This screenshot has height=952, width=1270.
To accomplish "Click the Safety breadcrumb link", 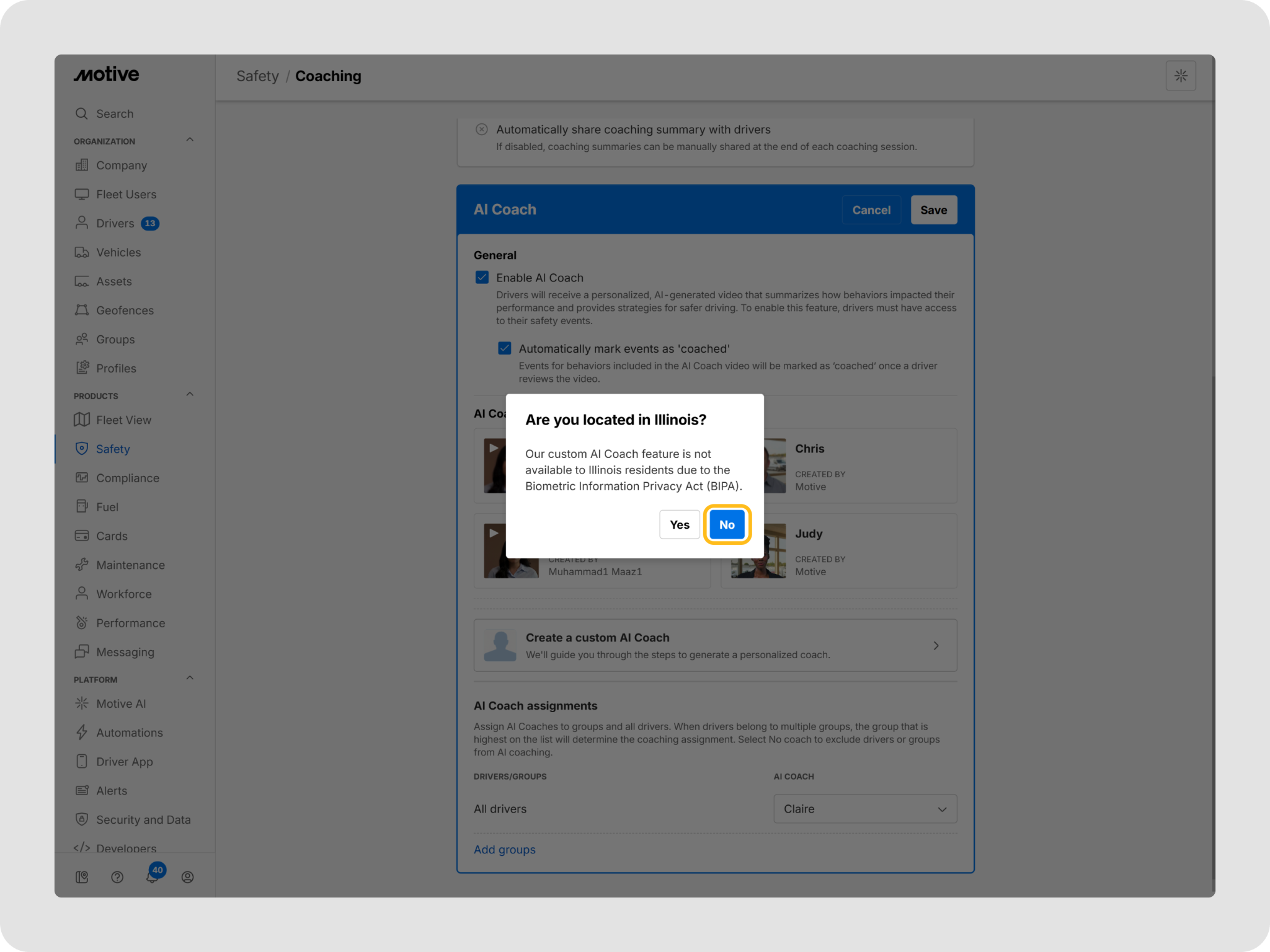I will point(257,76).
